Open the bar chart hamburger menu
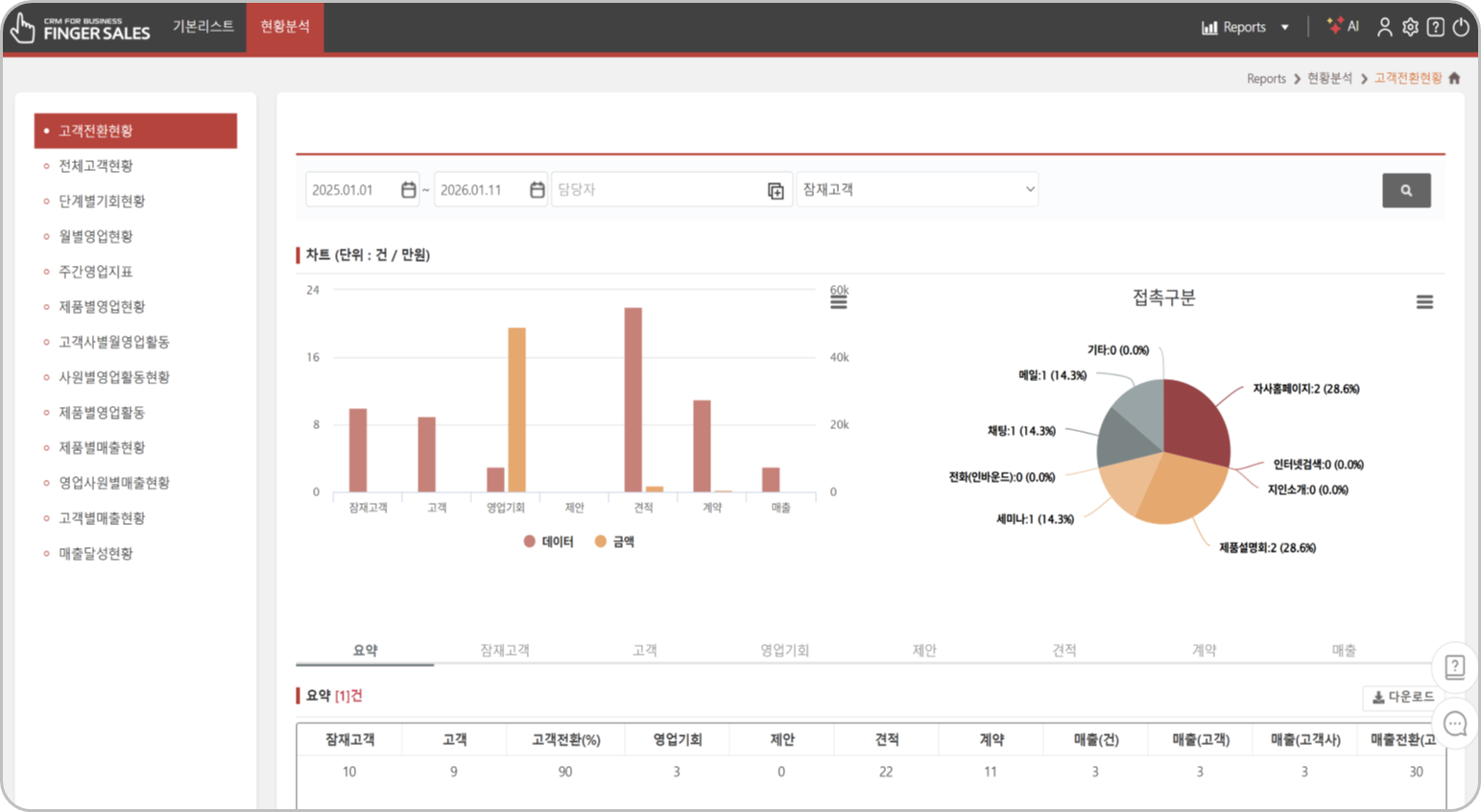 tap(838, 302)
